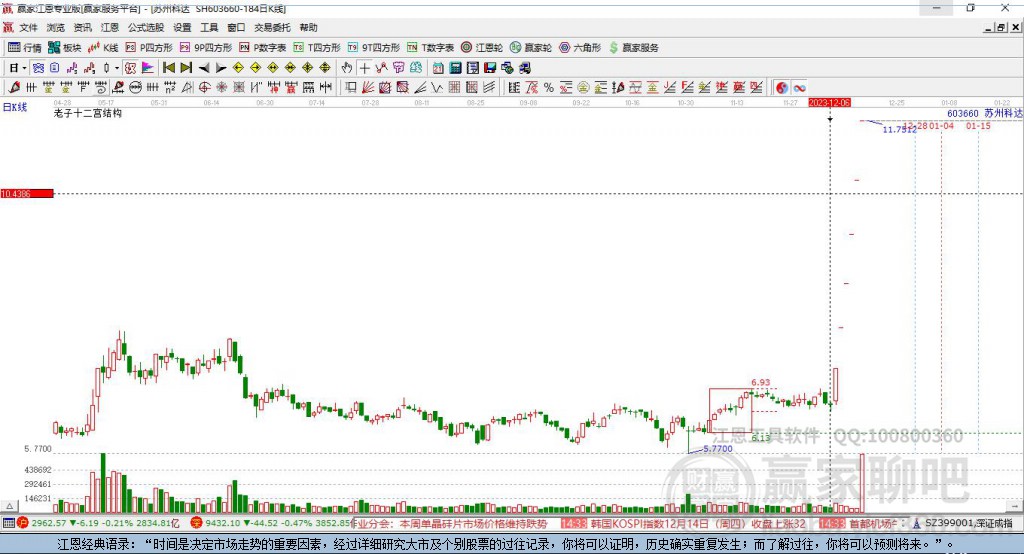This screenshot has width=1024, height=554.
Task: Click the red 10.4386 price marker
Action: (27, 193)
